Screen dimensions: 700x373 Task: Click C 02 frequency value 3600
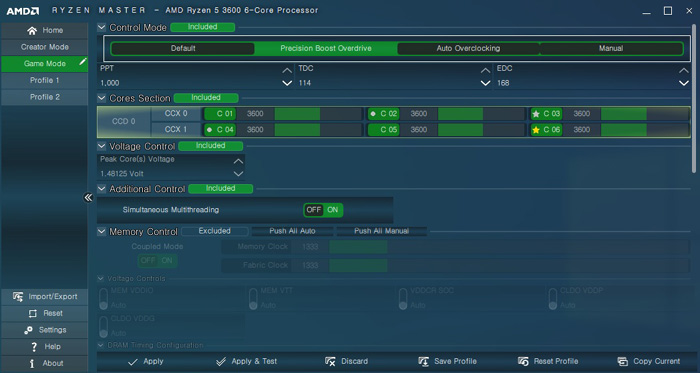point(418,114)
